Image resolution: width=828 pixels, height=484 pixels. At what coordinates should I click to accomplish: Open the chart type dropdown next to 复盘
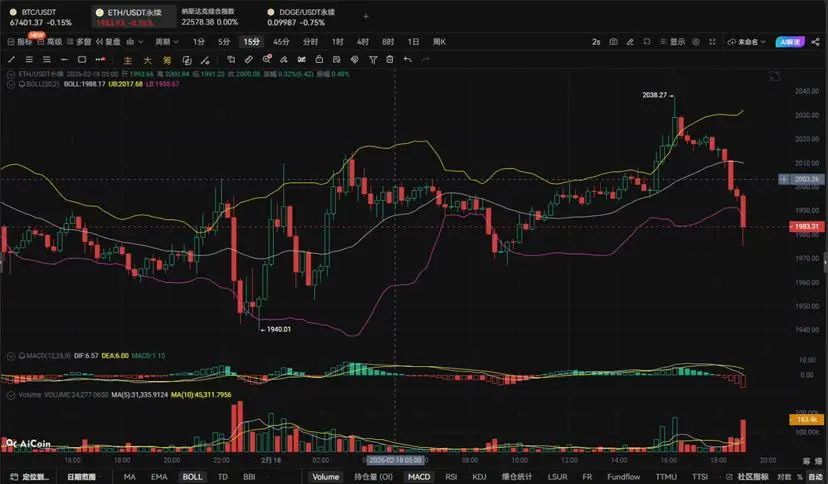[135, 42]
